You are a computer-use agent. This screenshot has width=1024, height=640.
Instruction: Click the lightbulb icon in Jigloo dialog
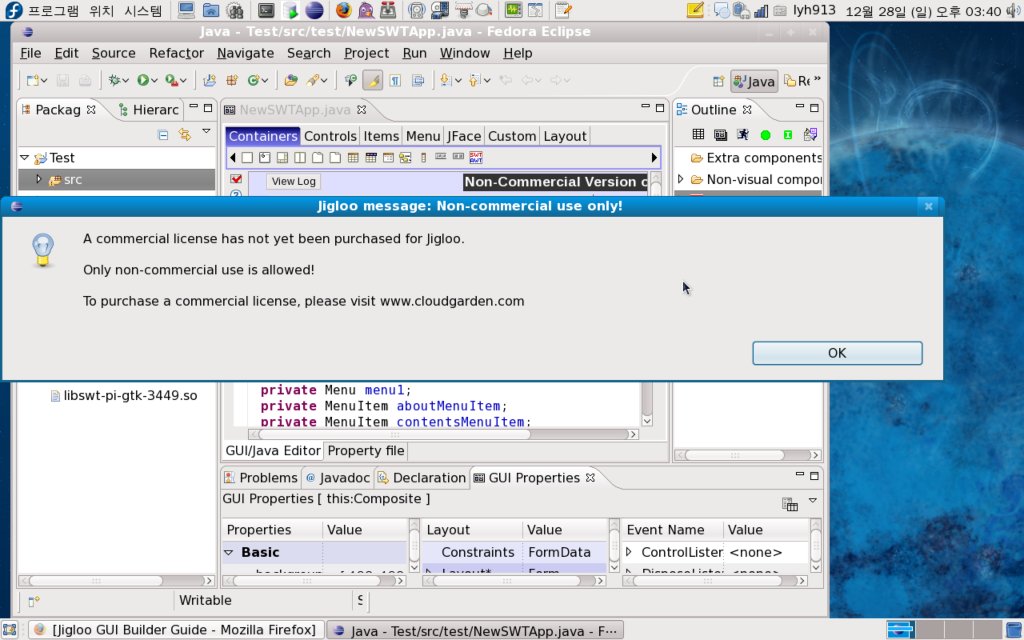pos(42,250)
